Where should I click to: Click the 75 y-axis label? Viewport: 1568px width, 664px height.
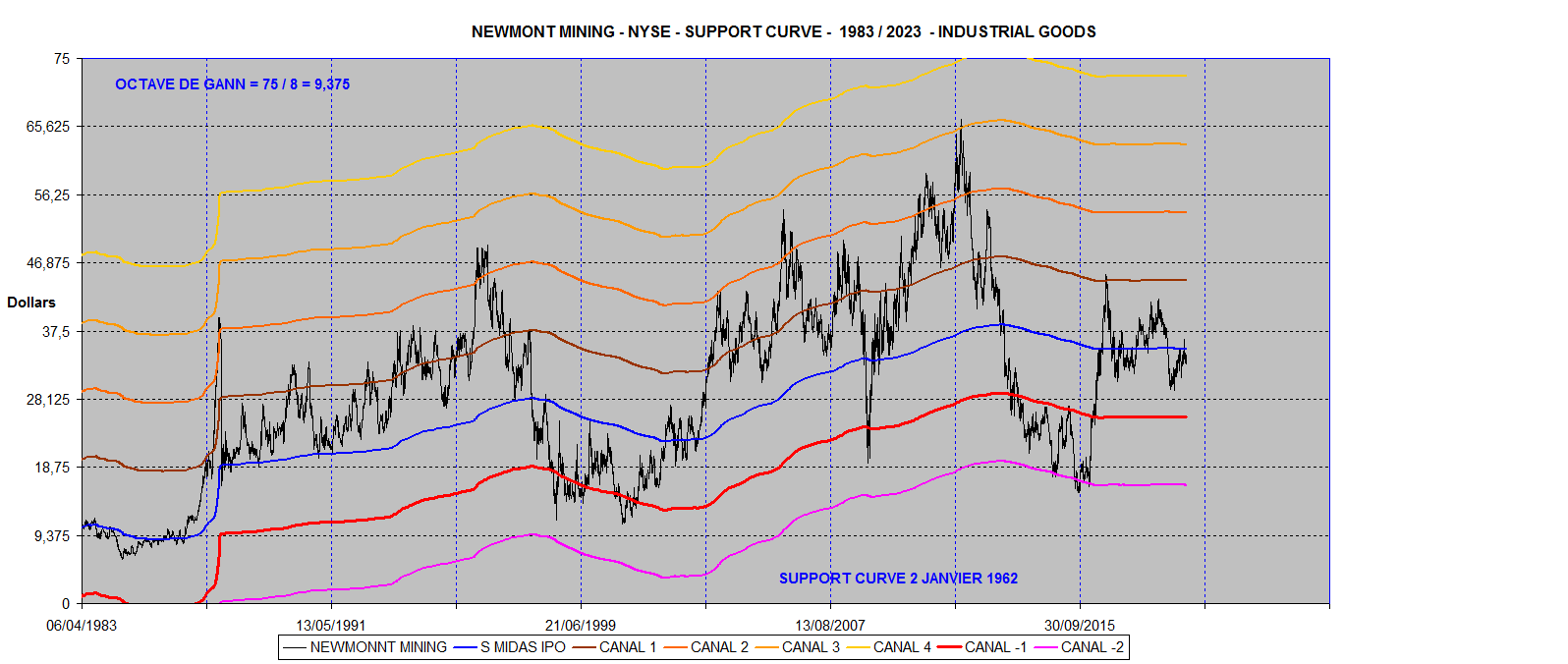pos(62,59)
